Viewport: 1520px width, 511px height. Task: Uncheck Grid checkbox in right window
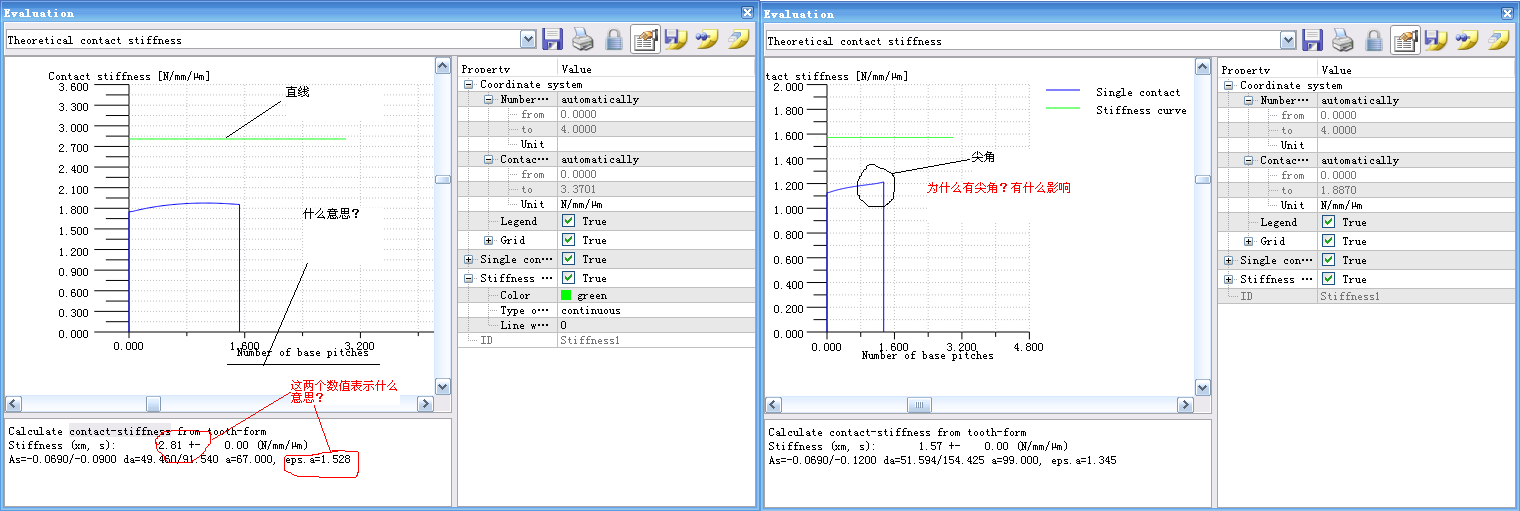[1328, 241]
